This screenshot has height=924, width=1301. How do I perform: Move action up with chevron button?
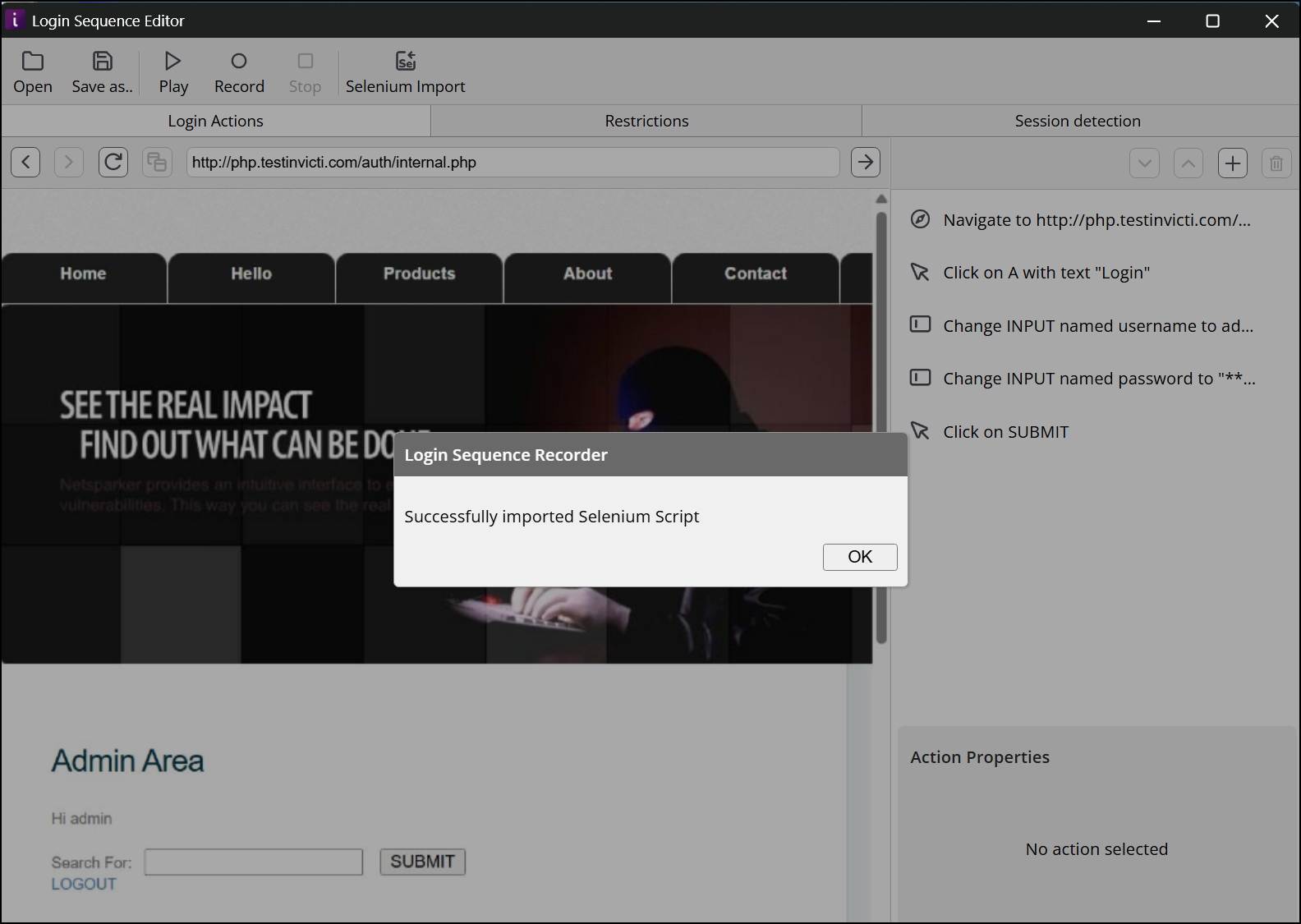coord(1188,163)
